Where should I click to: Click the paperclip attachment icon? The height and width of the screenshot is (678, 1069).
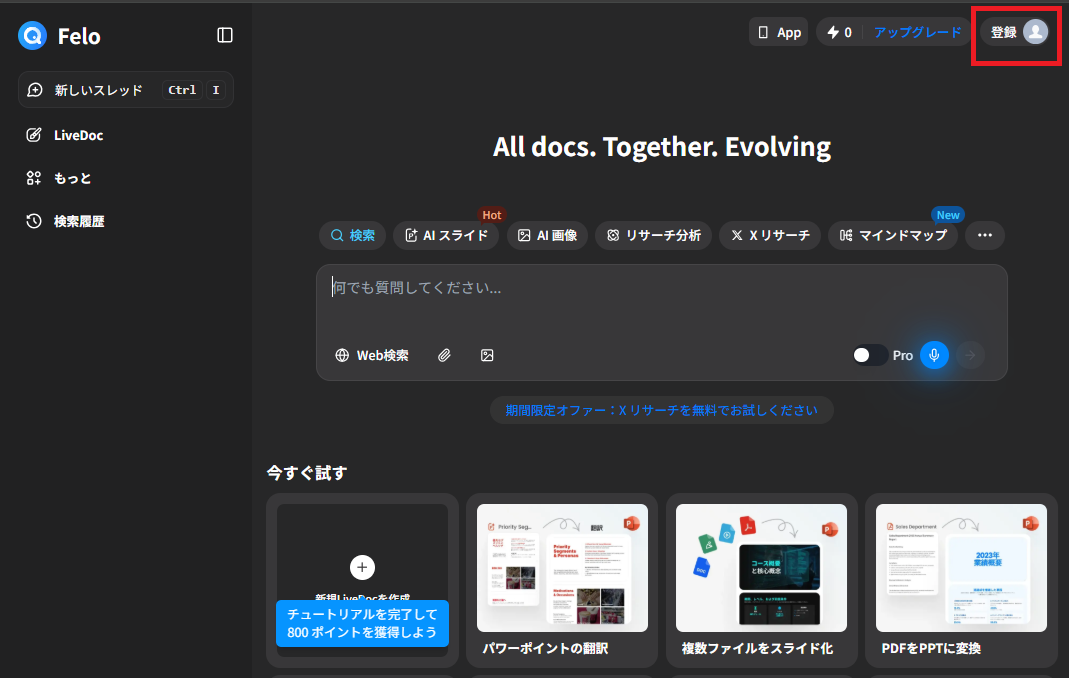pos(444,355)
